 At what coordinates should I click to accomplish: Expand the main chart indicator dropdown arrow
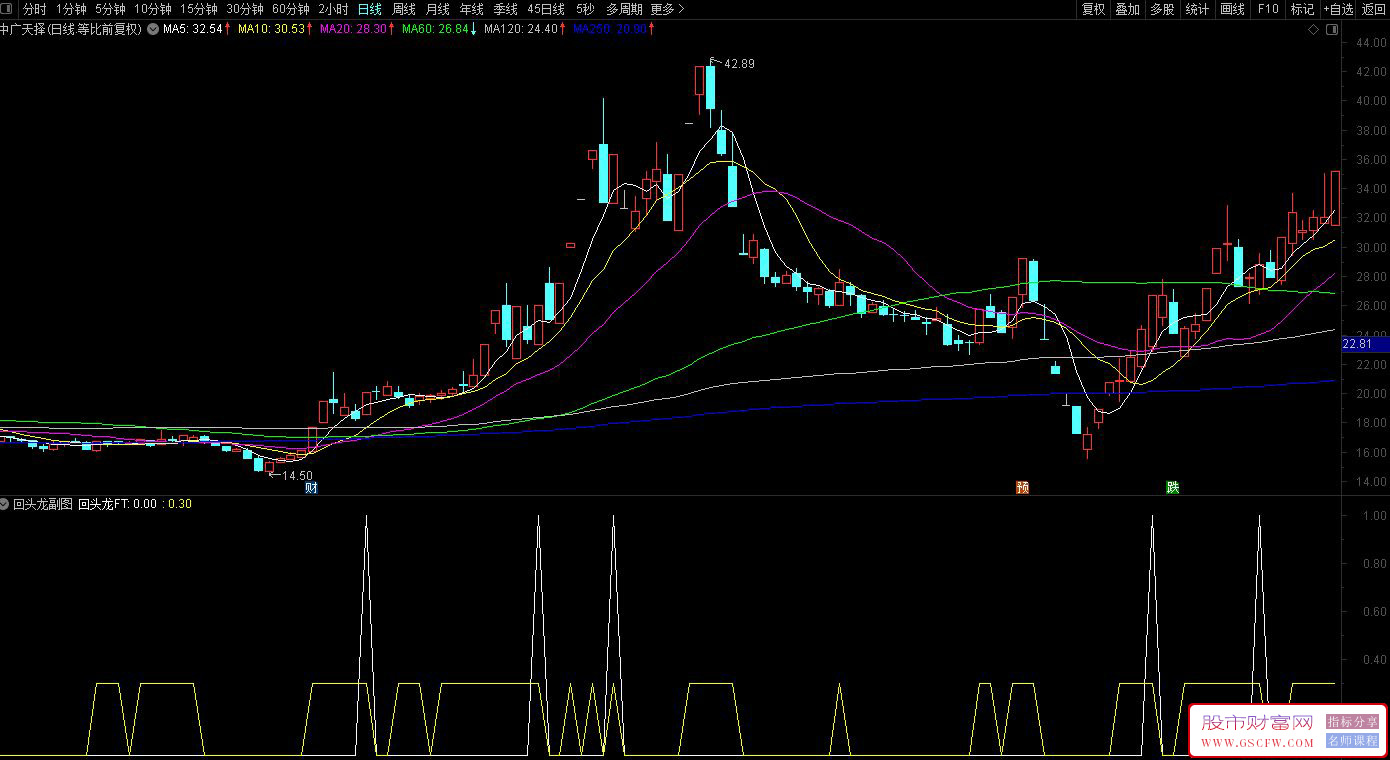pos(152,29)
